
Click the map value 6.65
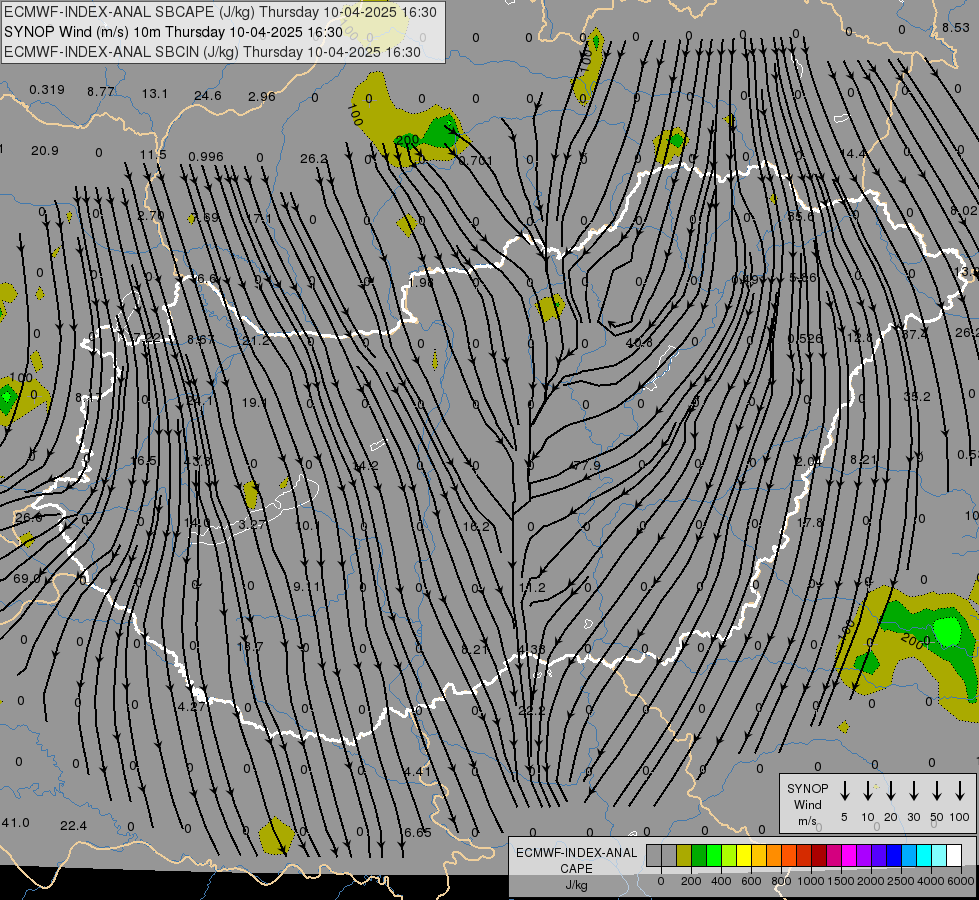pyautogui.click(x=418, y=832)
